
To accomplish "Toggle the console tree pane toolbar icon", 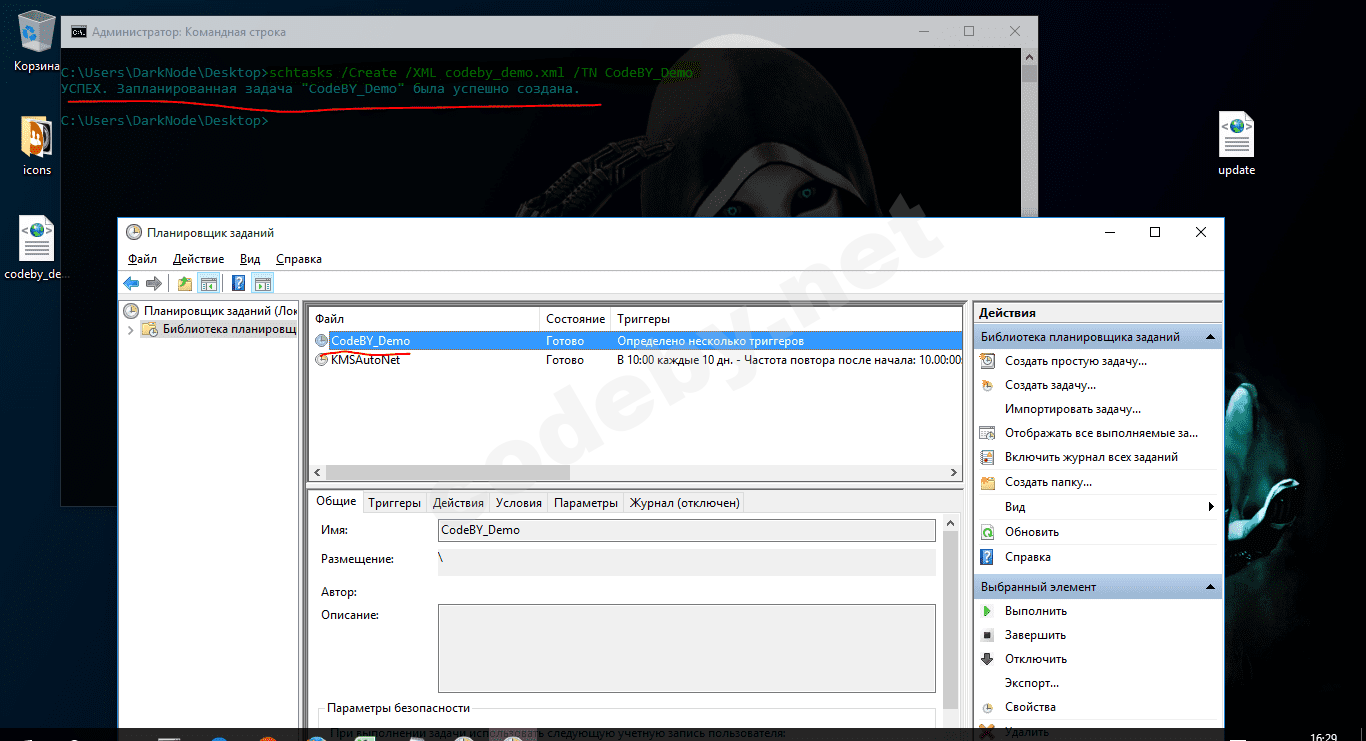I will click(x=208, y=284).
